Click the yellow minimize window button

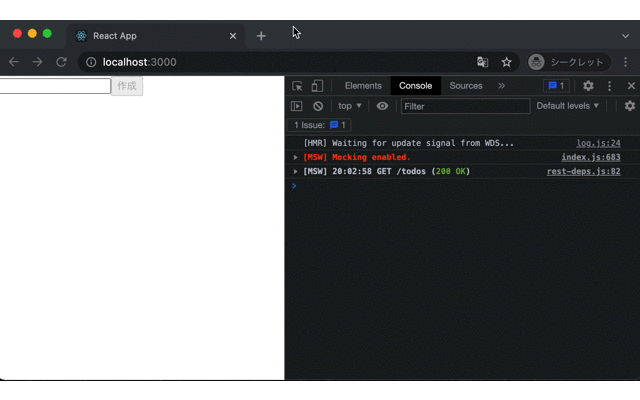coord(32,33)
